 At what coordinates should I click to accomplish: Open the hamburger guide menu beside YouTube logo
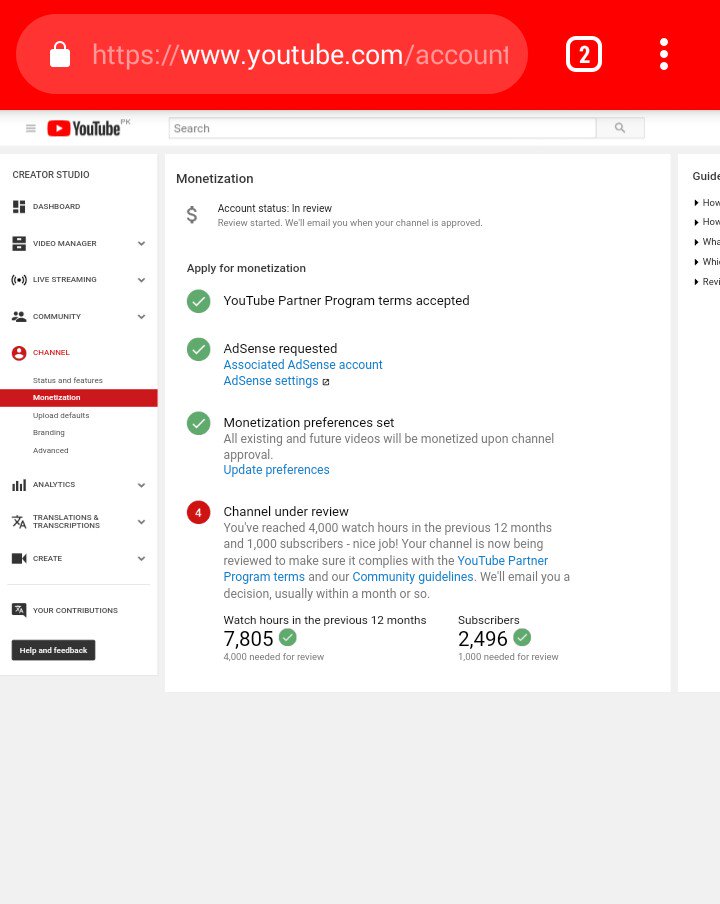31,128
